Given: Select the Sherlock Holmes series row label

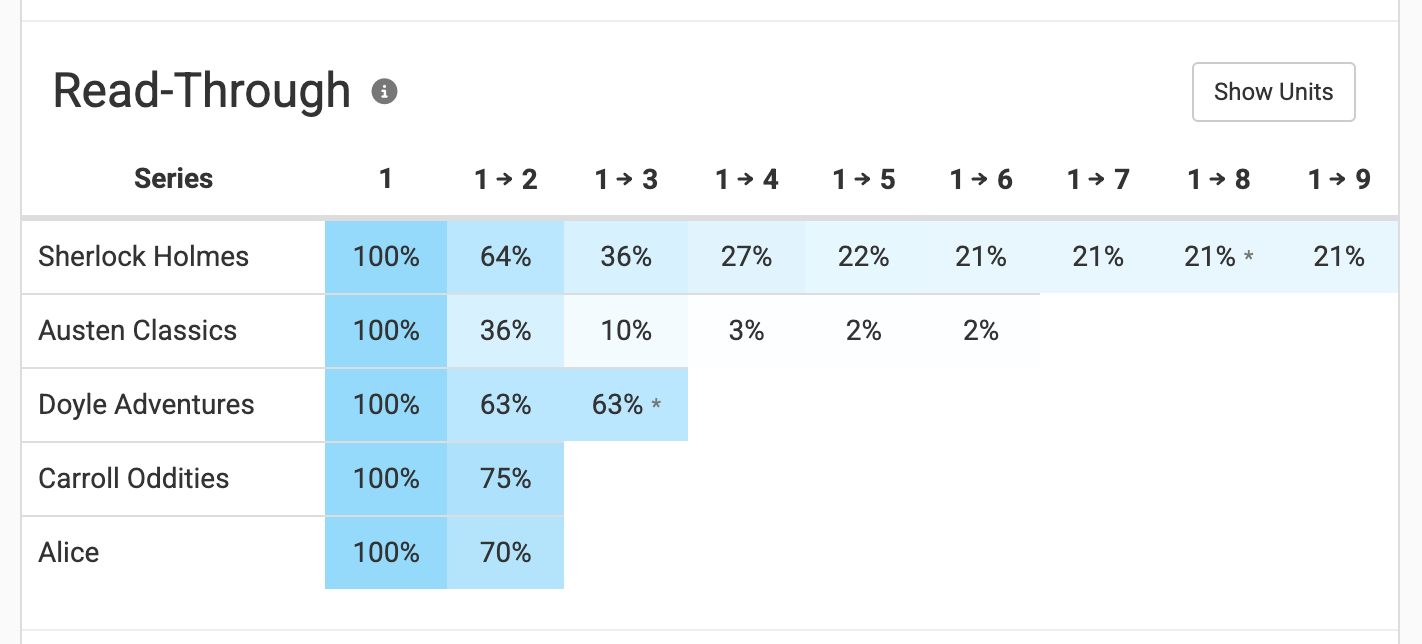Looking at the screenshot, I should 143,257.
